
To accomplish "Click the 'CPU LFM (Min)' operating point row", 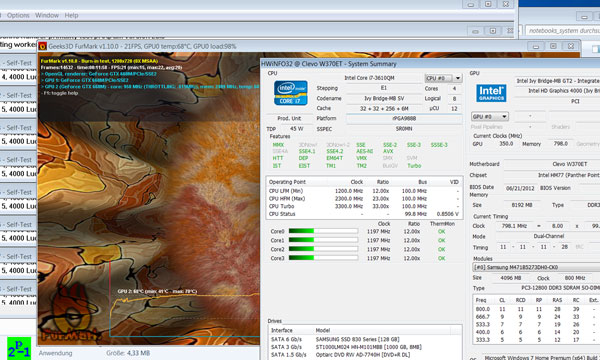I will [364, 191].
